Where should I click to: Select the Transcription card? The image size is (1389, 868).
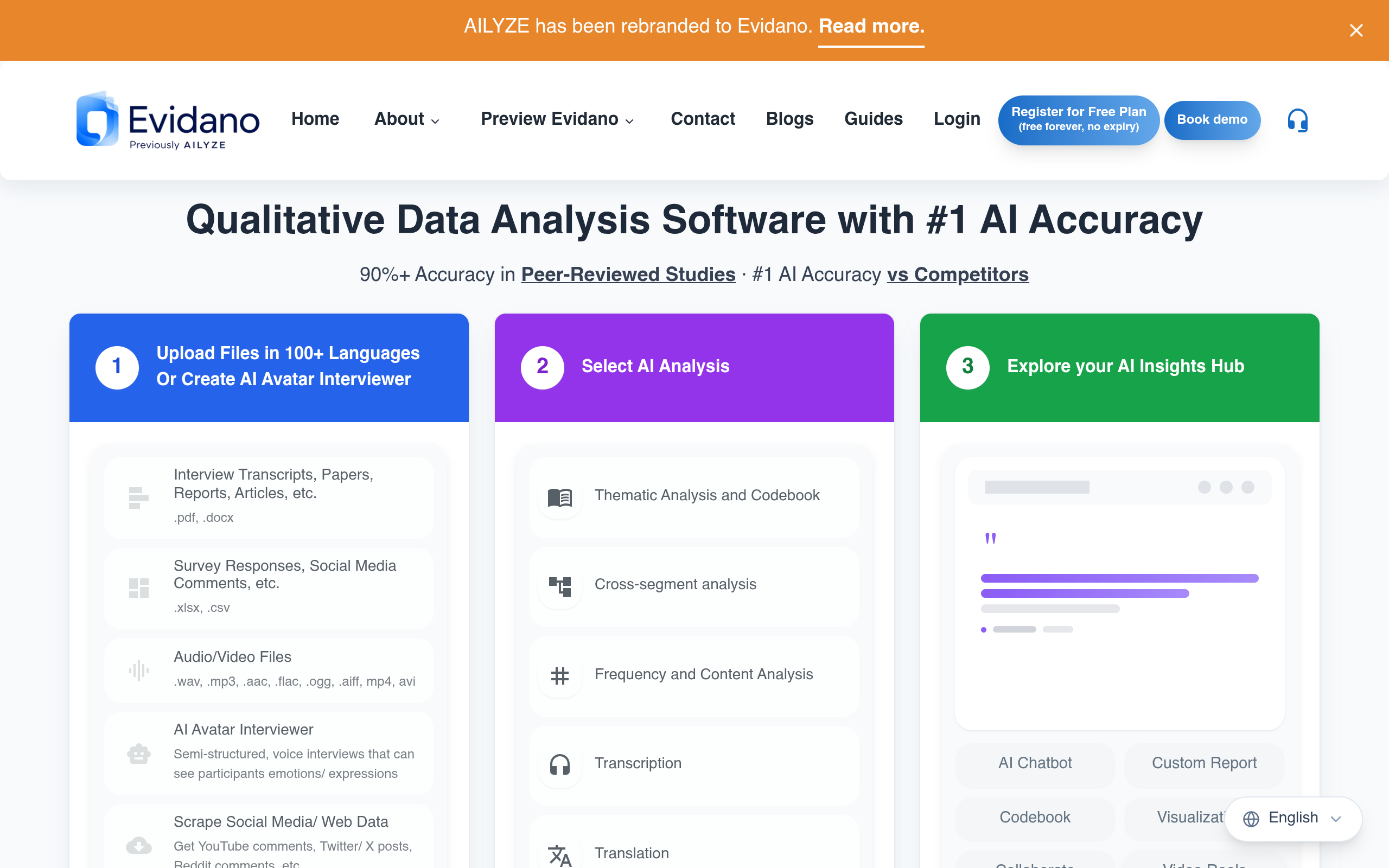point(694,765)
